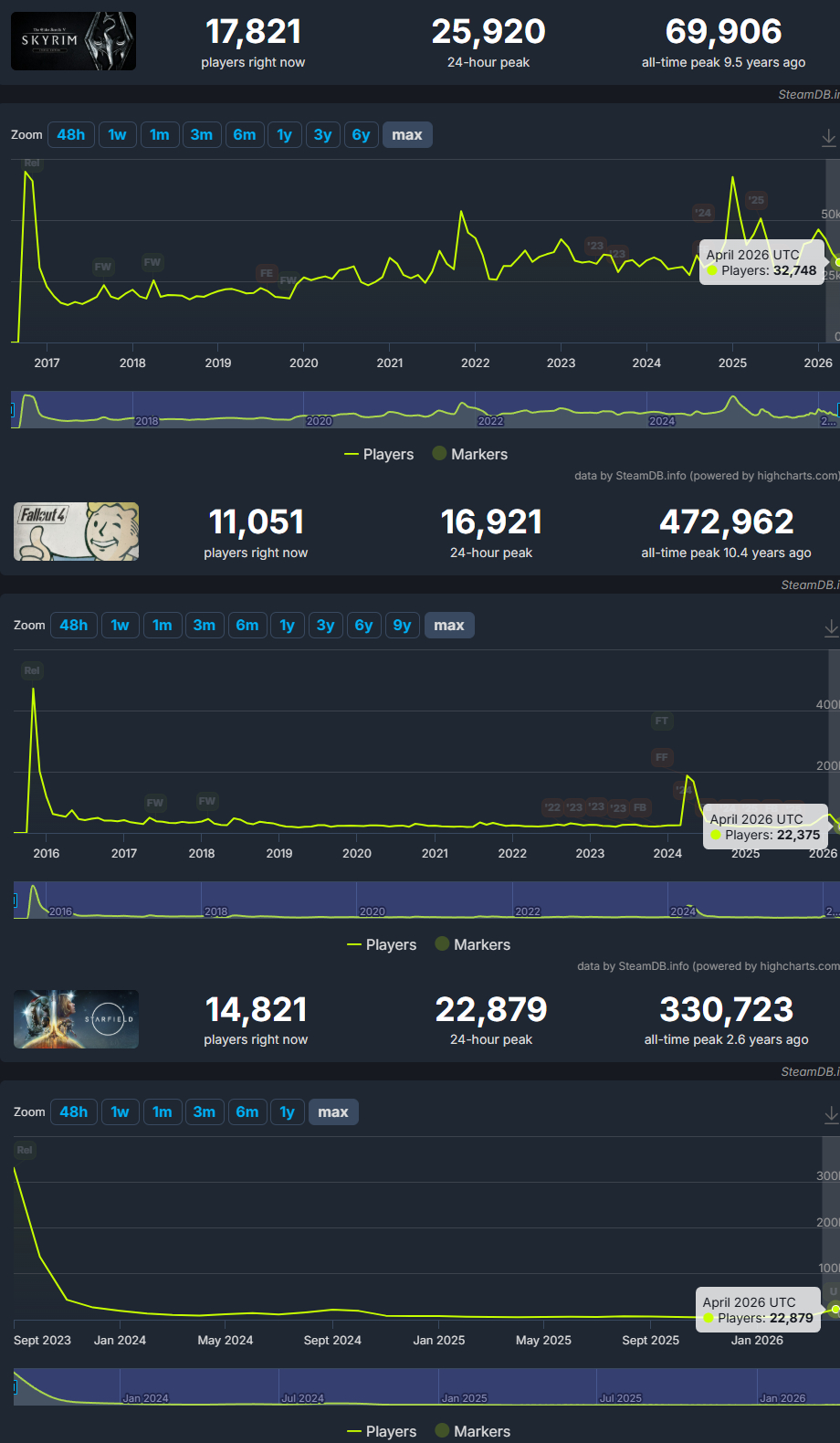Set Starfield chart zoom to 48h
840x1443 pixels.
click(74, 1112)
